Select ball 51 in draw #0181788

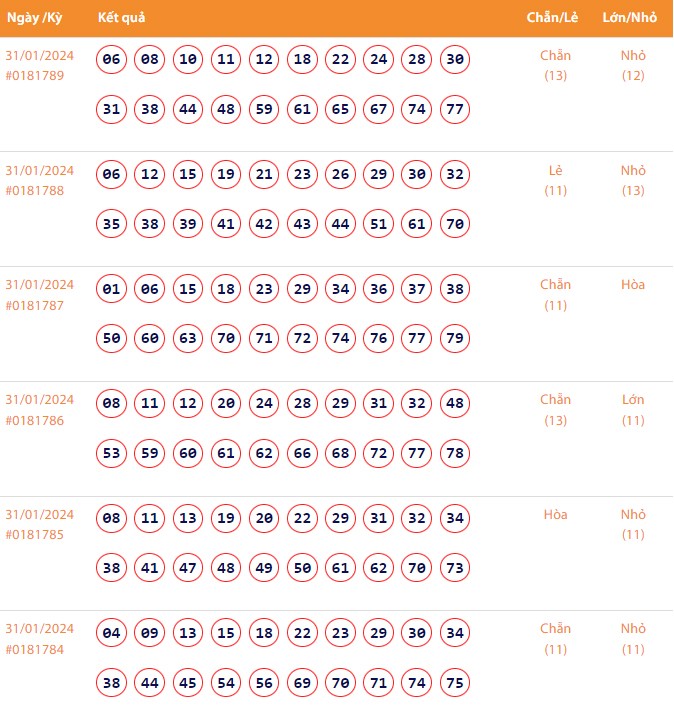click(x=378, y=224)
